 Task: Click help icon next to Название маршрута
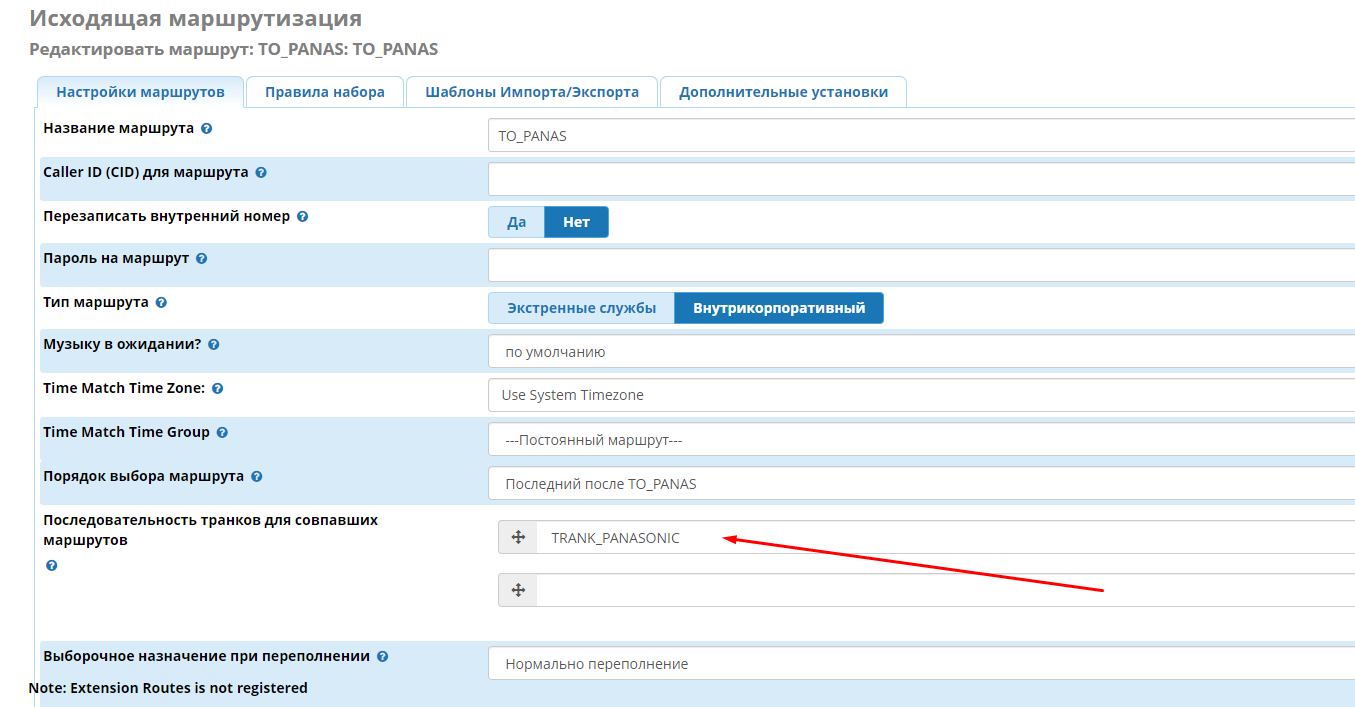click(x=206, y=129)
